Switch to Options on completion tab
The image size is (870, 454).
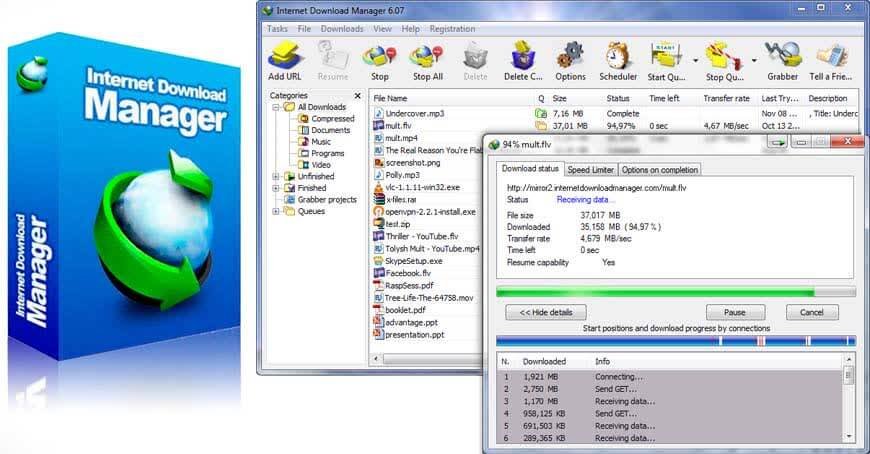659,170
